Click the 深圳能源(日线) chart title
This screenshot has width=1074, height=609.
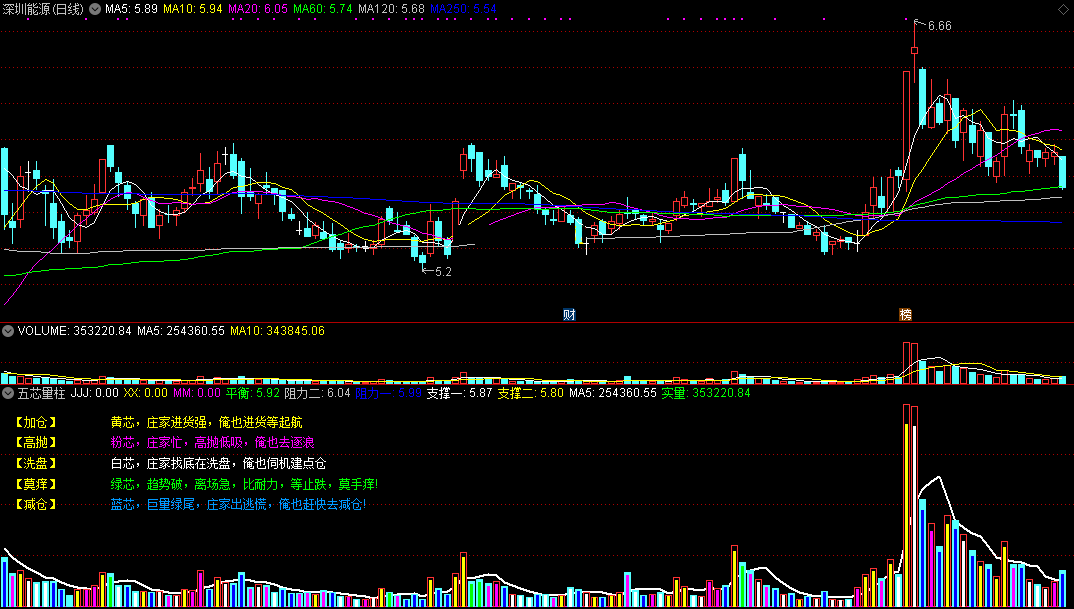point(43,10)
